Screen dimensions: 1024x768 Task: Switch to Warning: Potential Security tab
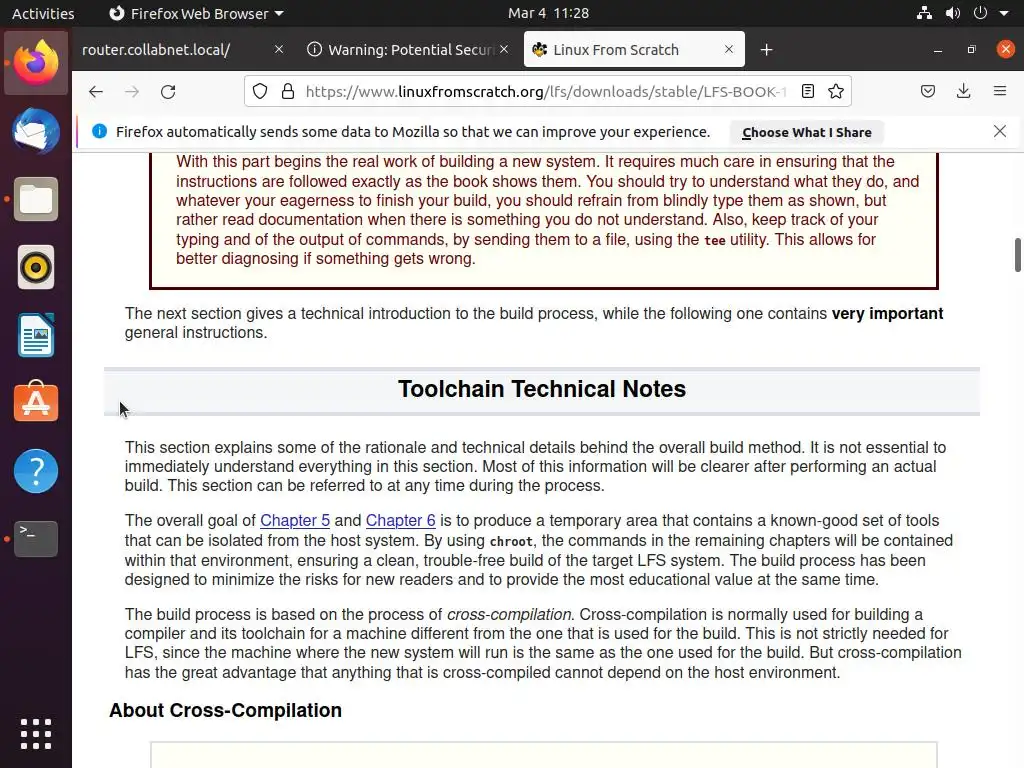(x=408, y=50)
